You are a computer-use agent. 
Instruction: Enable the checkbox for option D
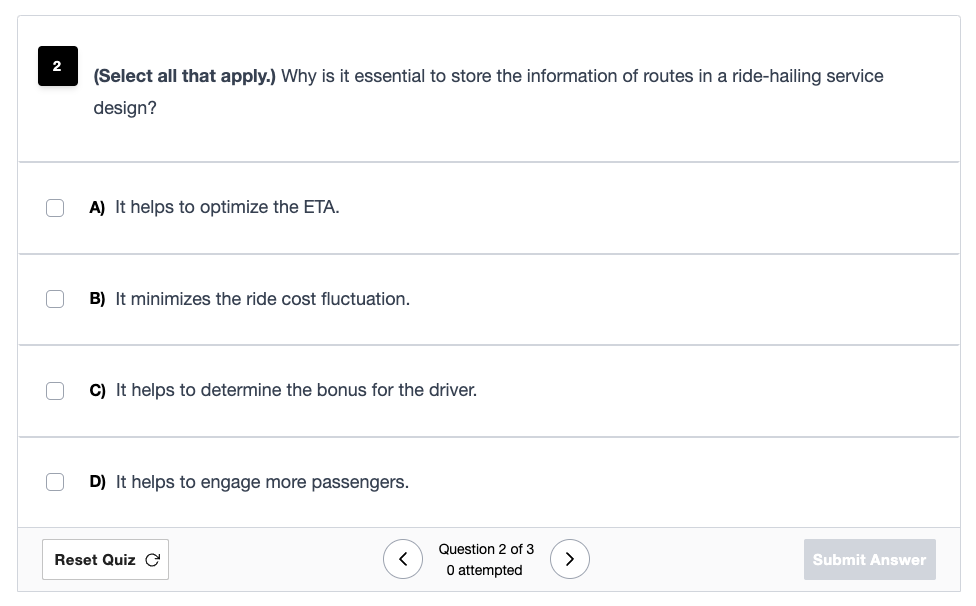pos(55,482)
